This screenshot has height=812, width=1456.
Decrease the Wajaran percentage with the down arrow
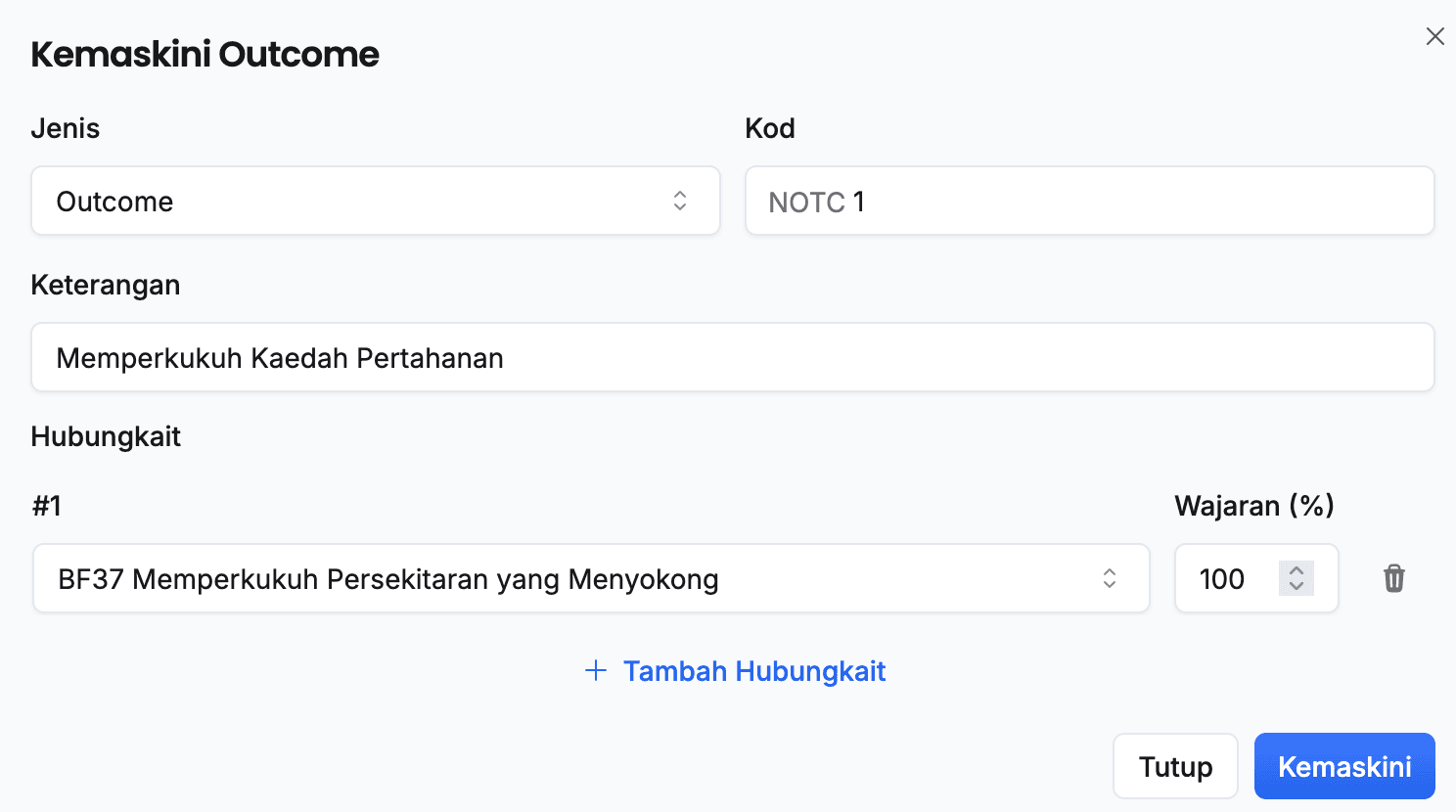pyautogui.click(x=1297, y=586)
